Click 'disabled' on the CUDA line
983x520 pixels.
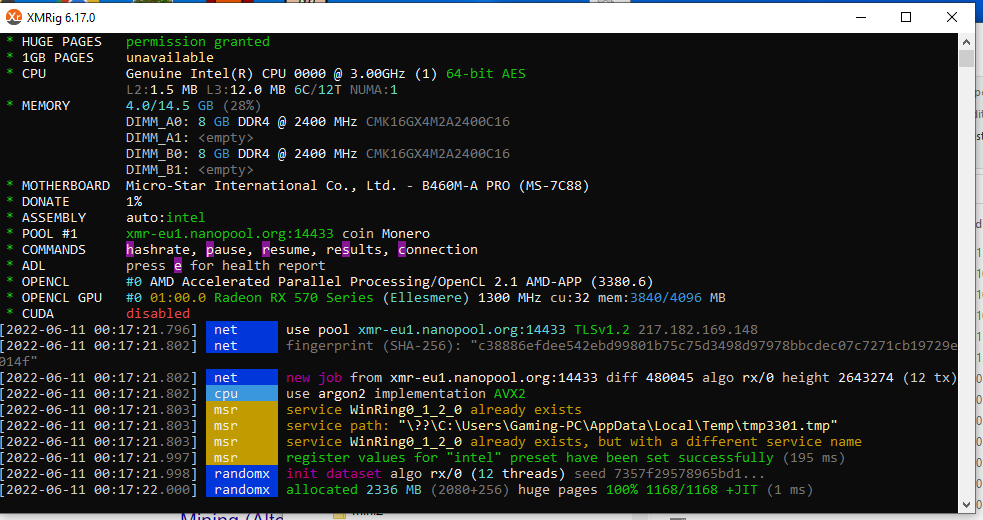[x=158, y=314]
